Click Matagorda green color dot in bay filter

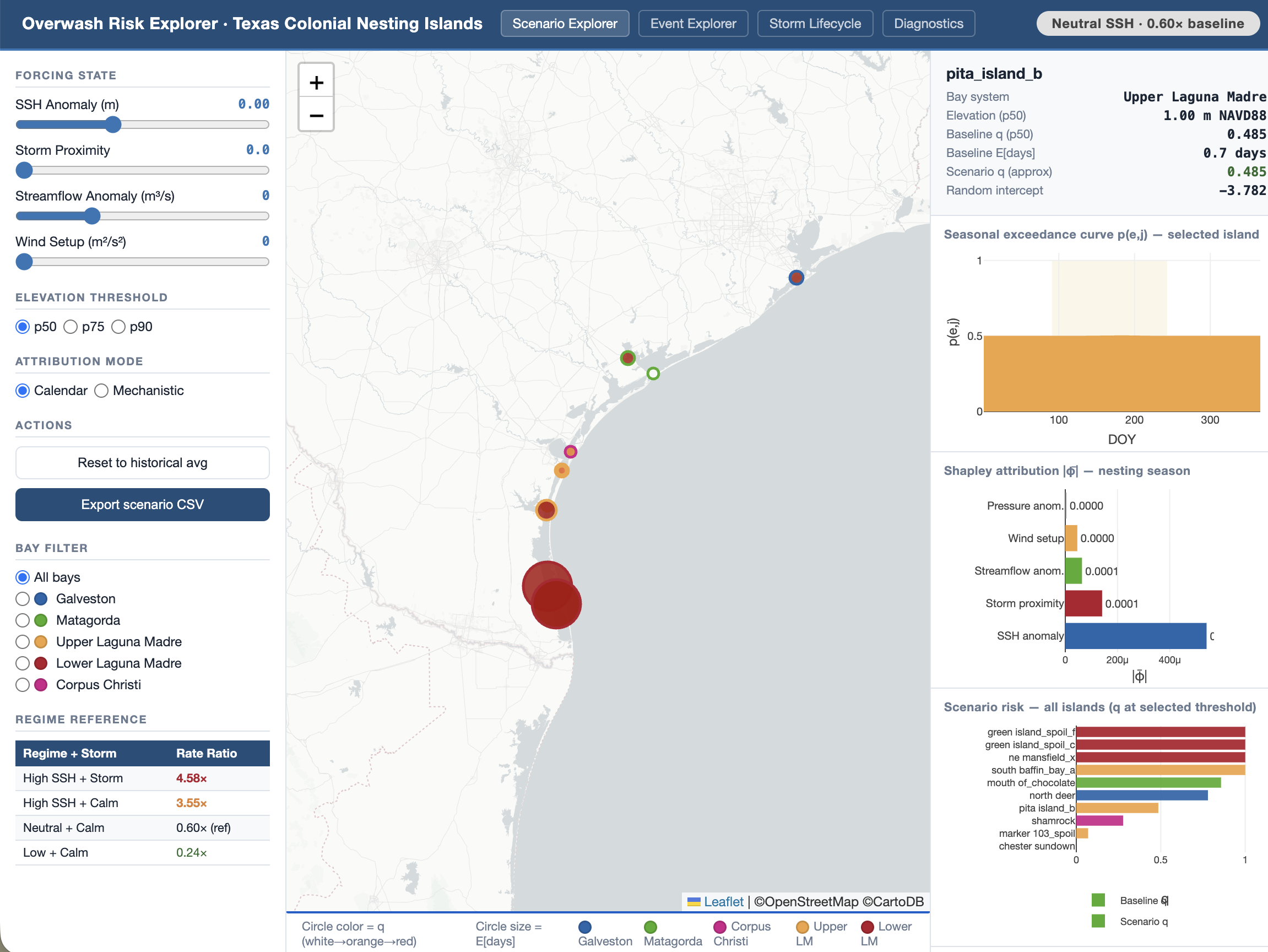tap(41, 620)
